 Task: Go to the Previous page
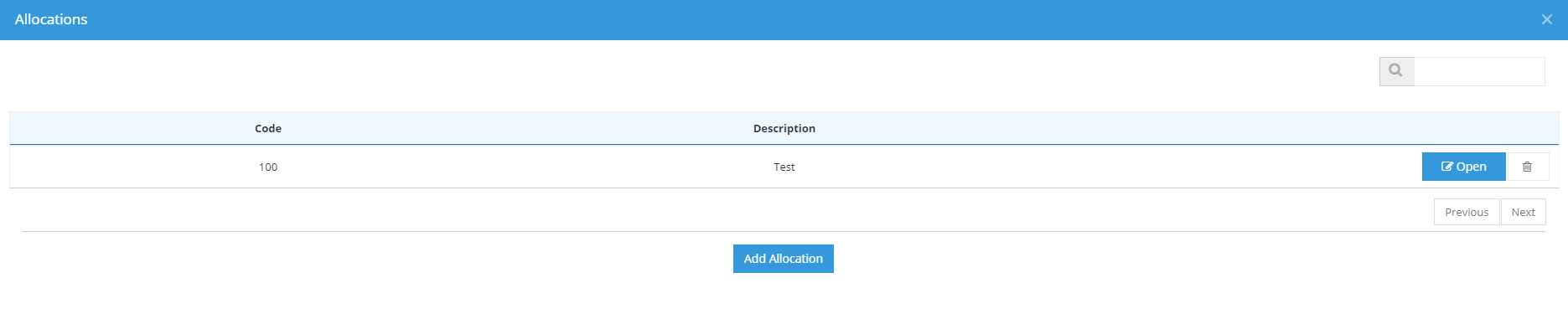tap(1467, 212)
